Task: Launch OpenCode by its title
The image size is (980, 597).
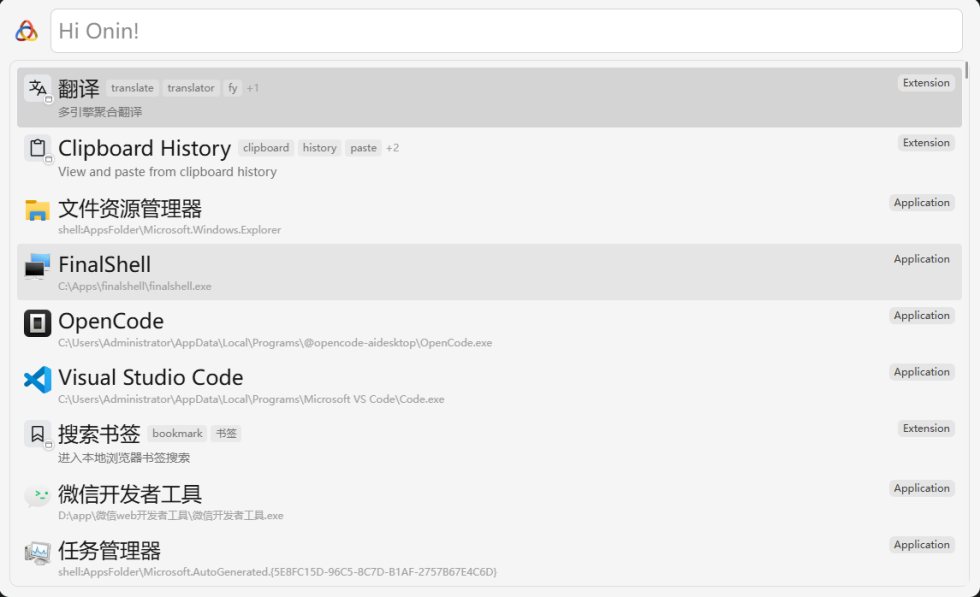Action: click(111, 321)
